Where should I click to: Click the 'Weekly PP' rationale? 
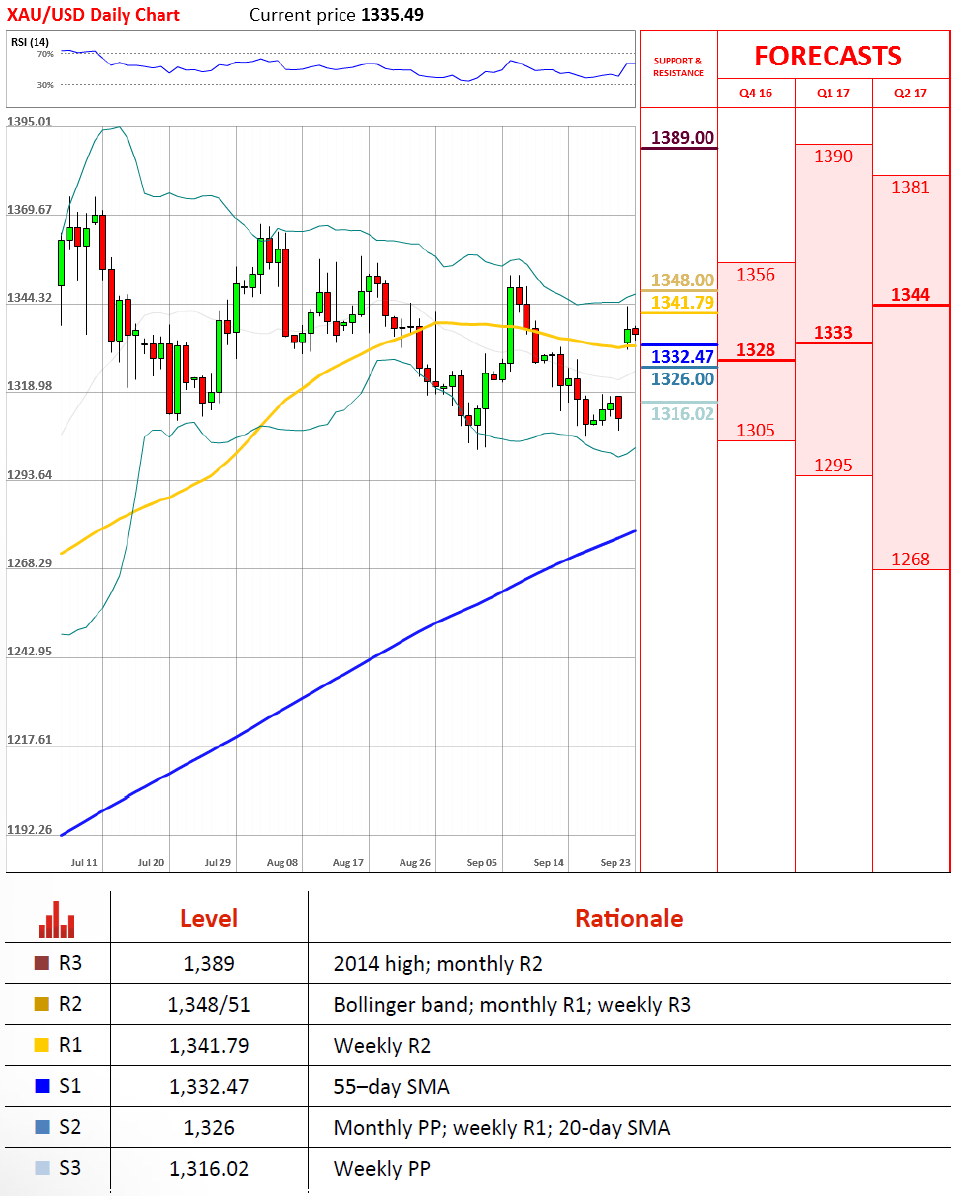[382, 1169]
